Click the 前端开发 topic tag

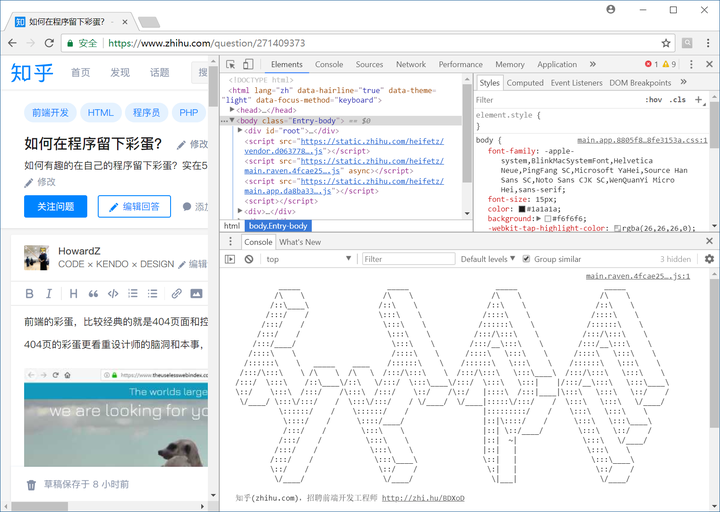[x=50, y=113]
